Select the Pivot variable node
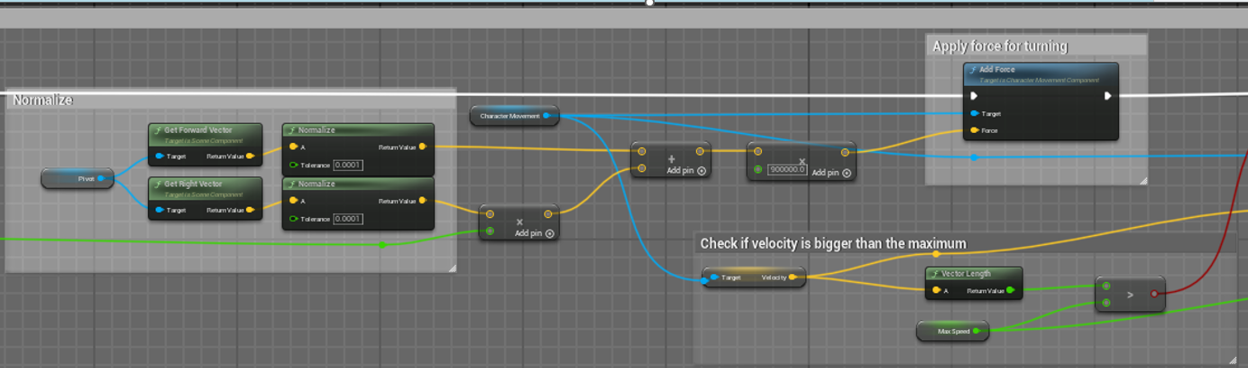Image resolution: width=1248 pixels, height=368 pixels. tap(77, 178)
